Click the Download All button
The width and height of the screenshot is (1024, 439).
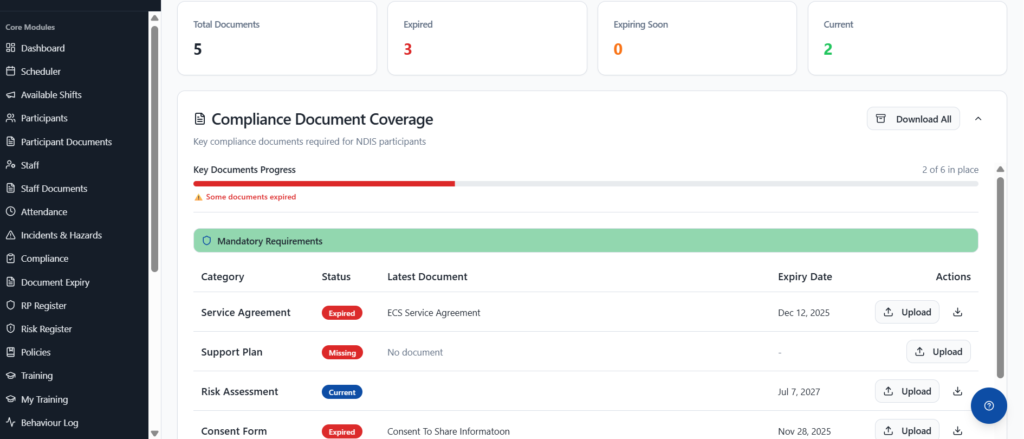point(914,119)
